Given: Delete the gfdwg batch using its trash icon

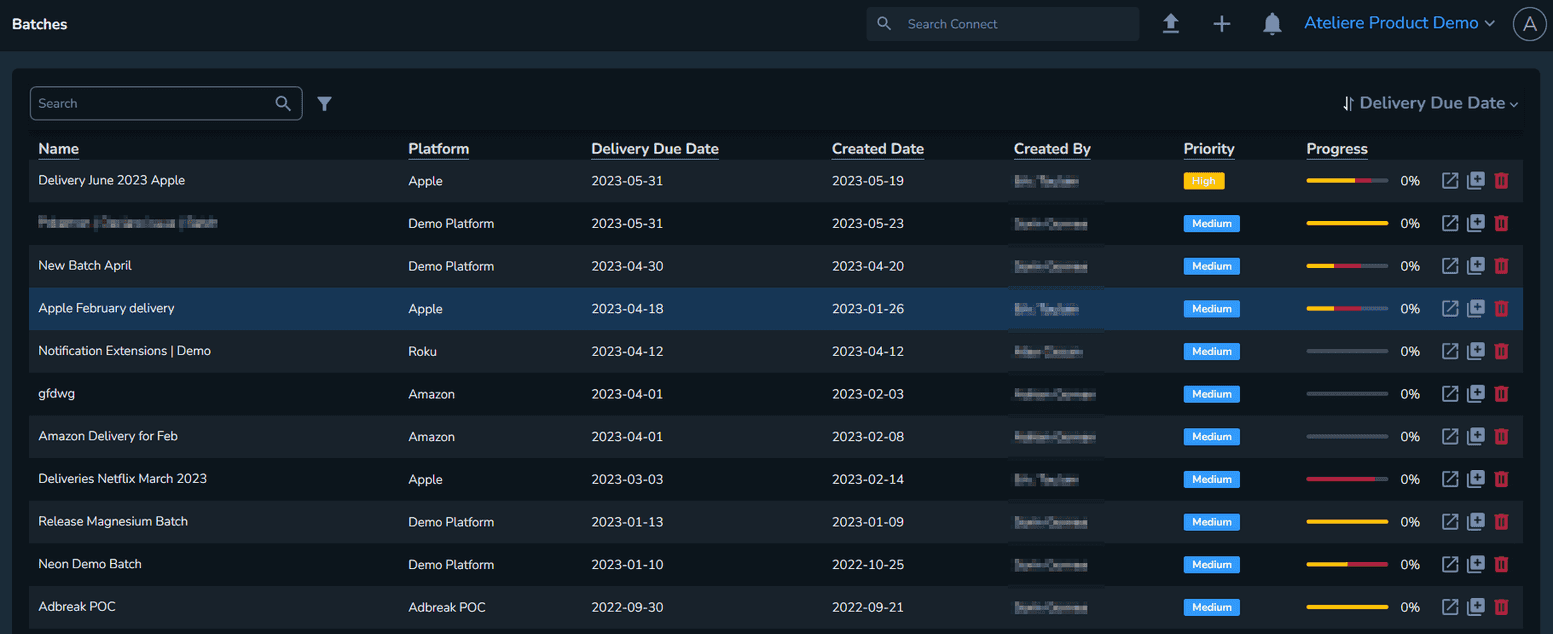Looking at the screenshot, I should click(x=1501, y=393).
